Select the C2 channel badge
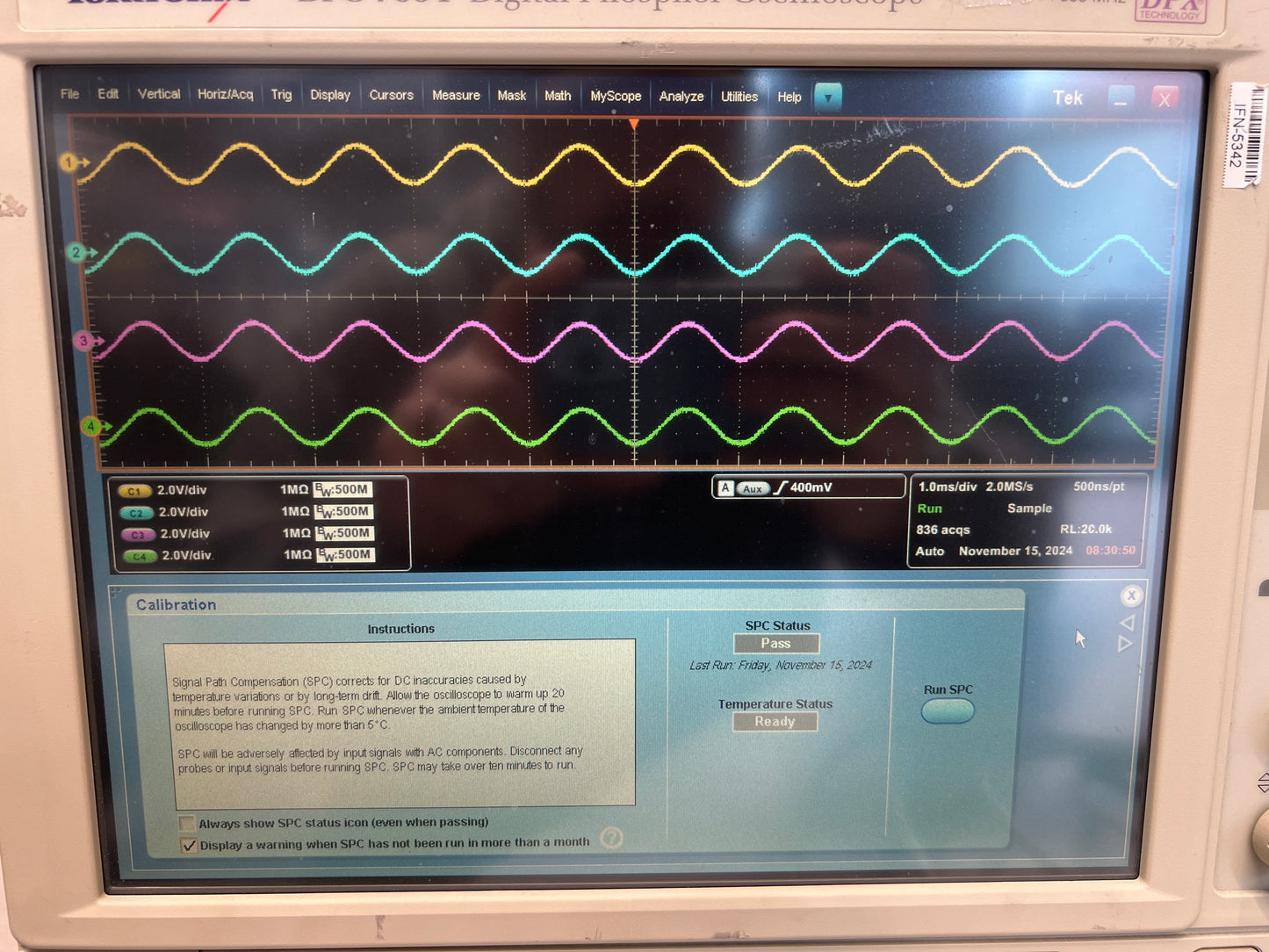1269x952 pixels. (136, 513)
